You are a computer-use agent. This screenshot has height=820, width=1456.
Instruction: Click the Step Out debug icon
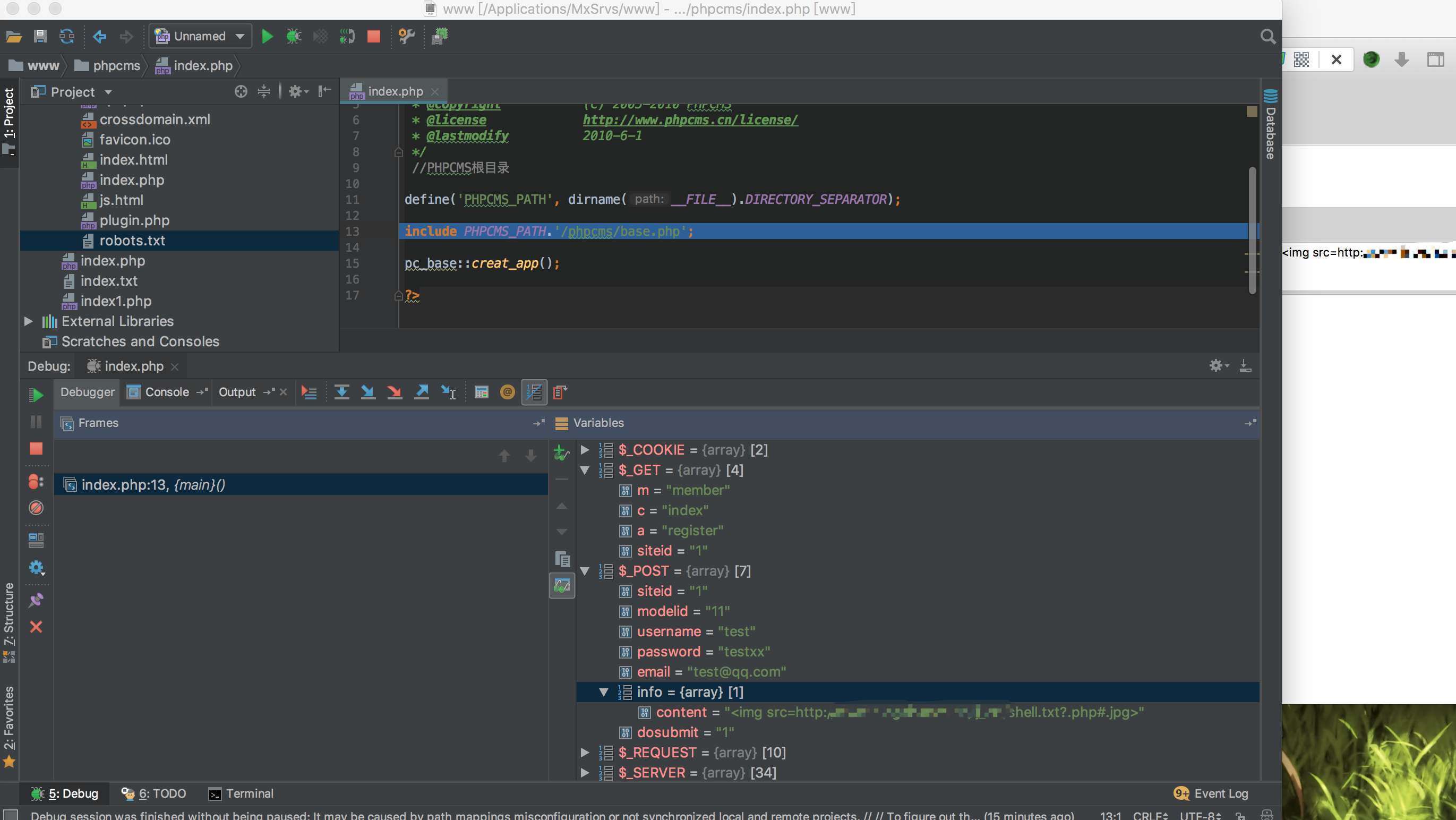[x=422, y=392]
